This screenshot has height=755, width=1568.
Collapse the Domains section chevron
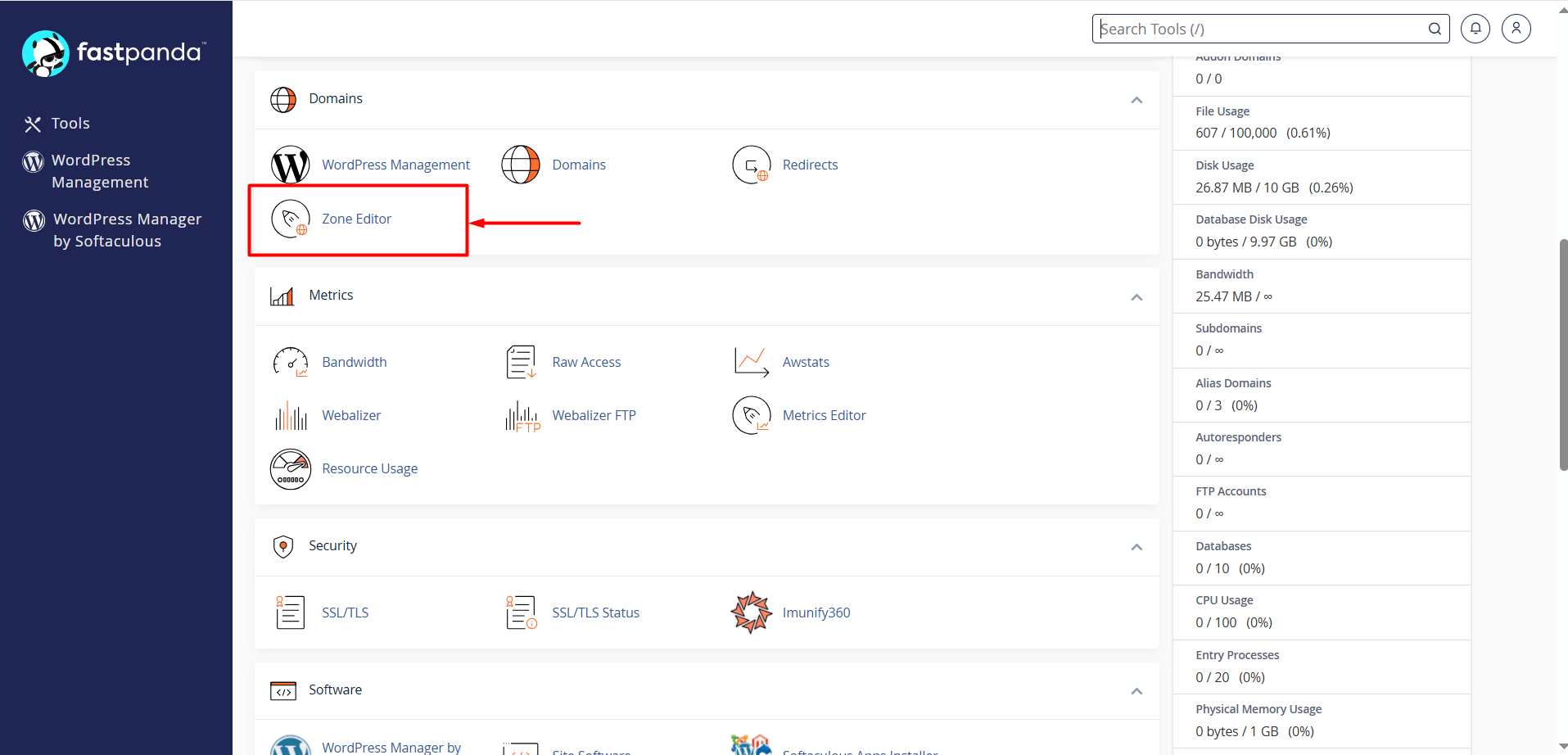(1136, 100)
